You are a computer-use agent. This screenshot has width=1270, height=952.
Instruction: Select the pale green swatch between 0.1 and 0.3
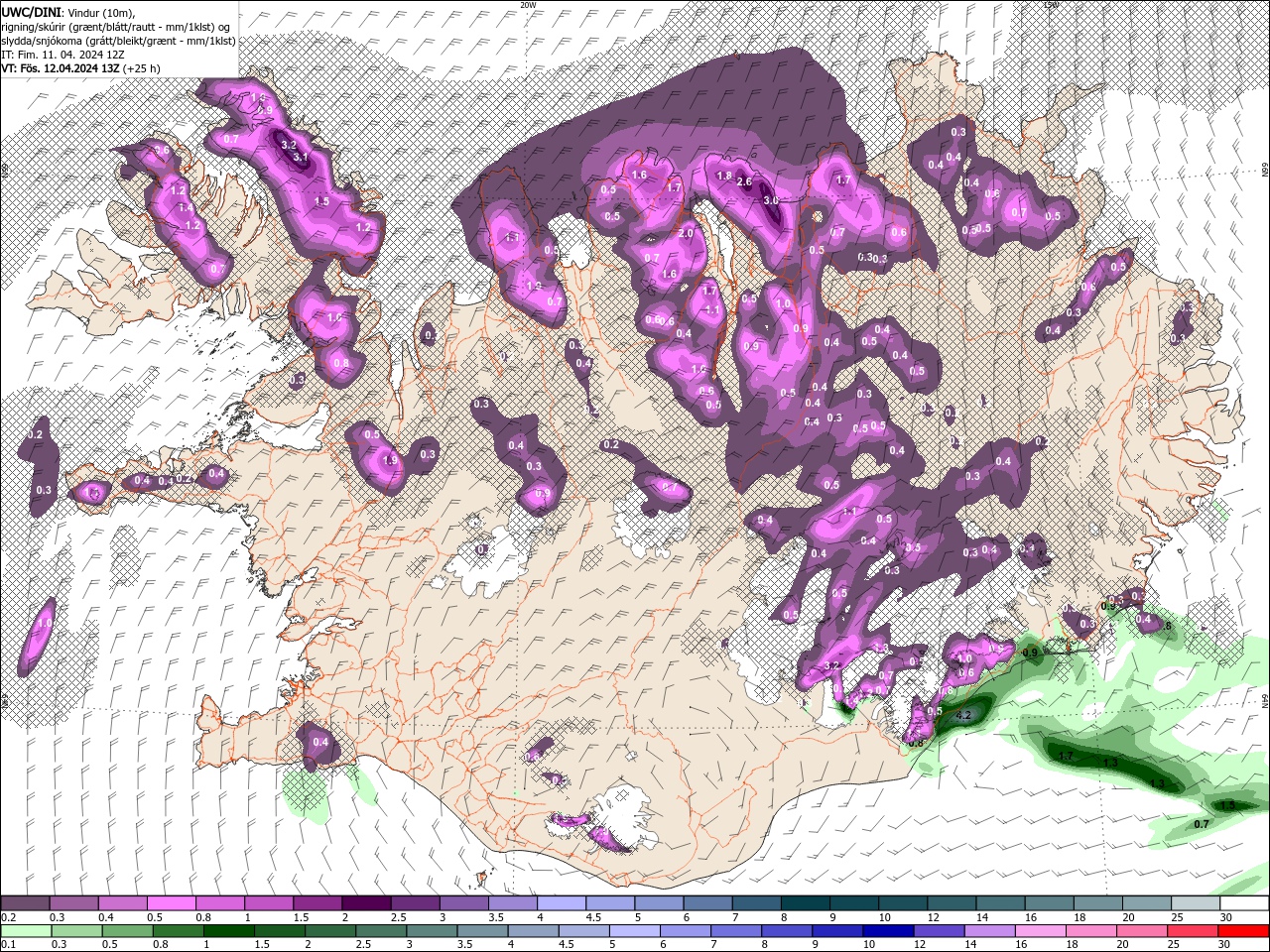coord(25,931)
